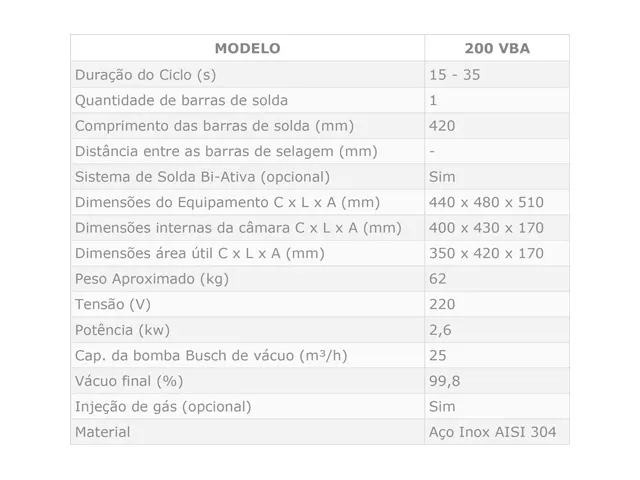Select the 350 x 420 x 170 value

[x=486, y=253]
